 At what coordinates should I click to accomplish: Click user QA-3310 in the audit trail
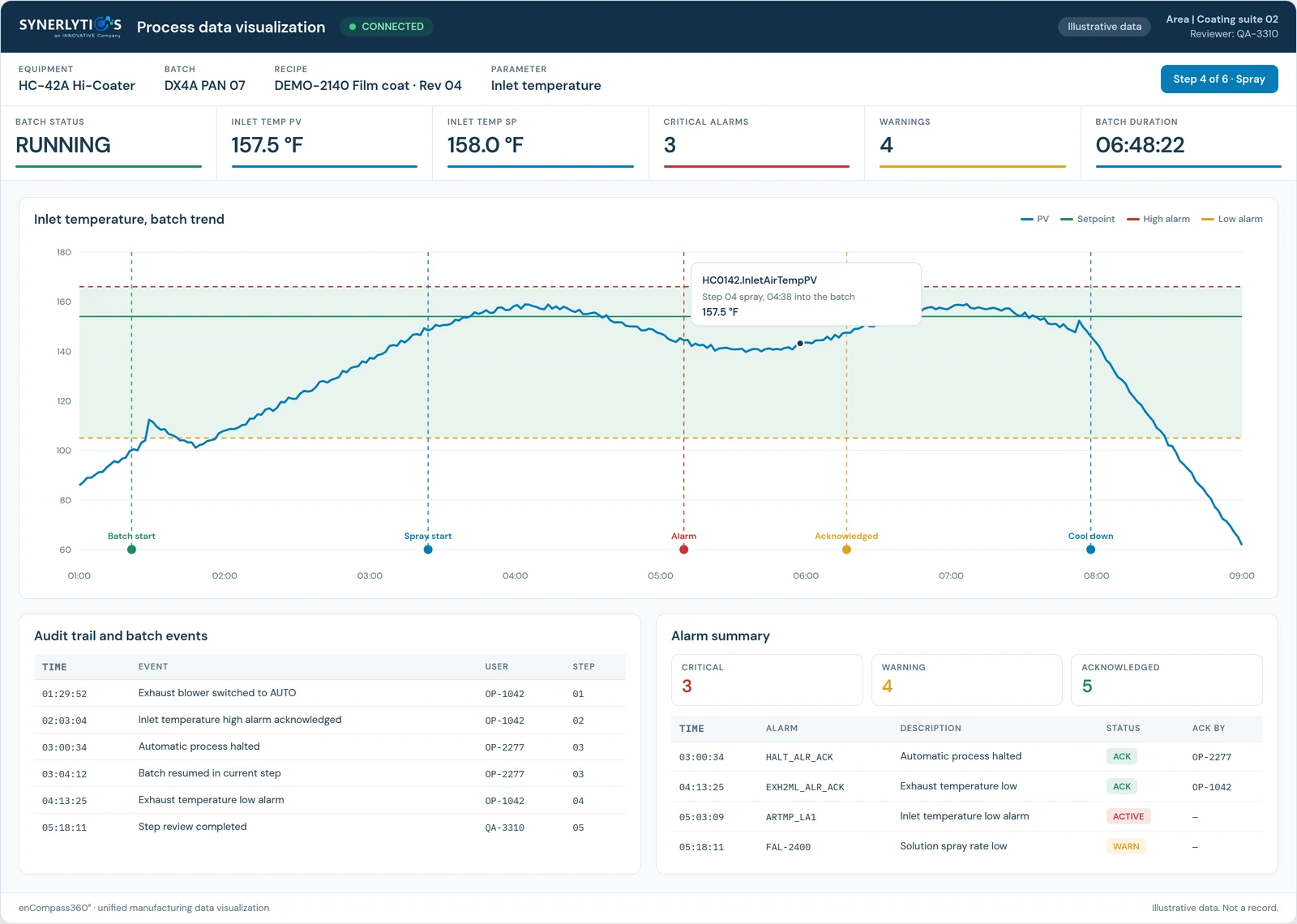tap(504, 828)
